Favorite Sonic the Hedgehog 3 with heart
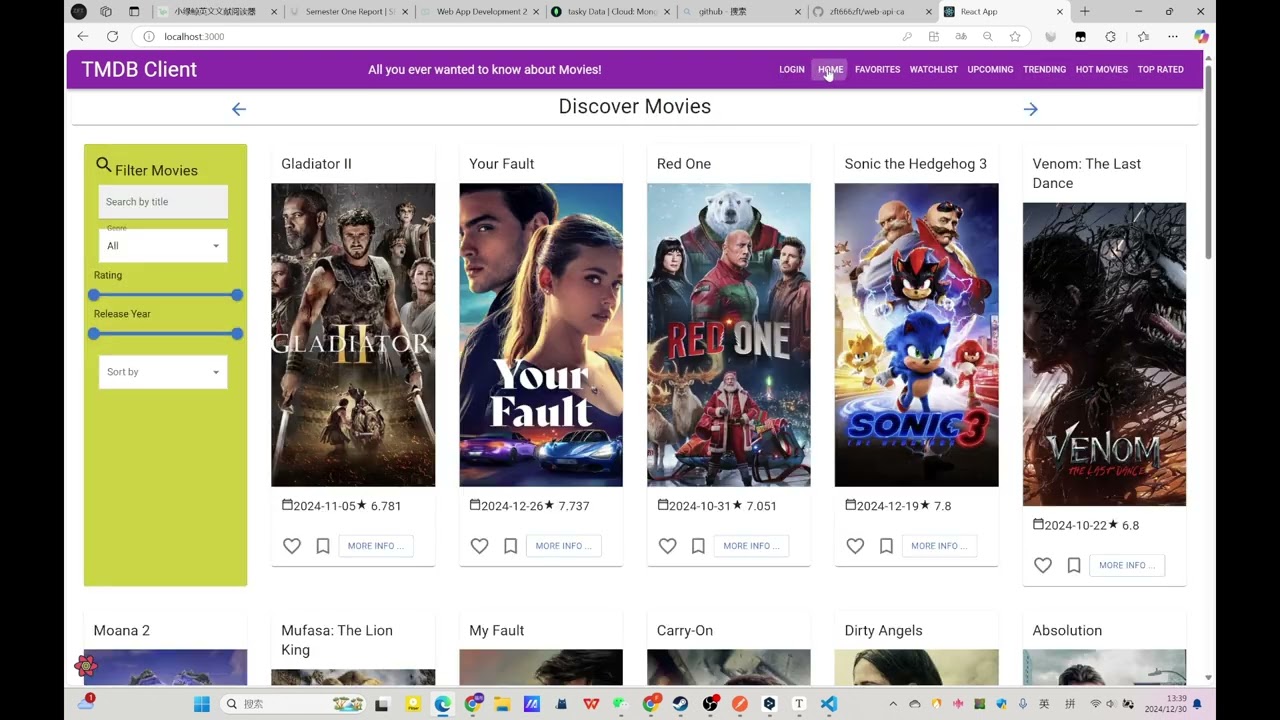 [x=855, y=546]
